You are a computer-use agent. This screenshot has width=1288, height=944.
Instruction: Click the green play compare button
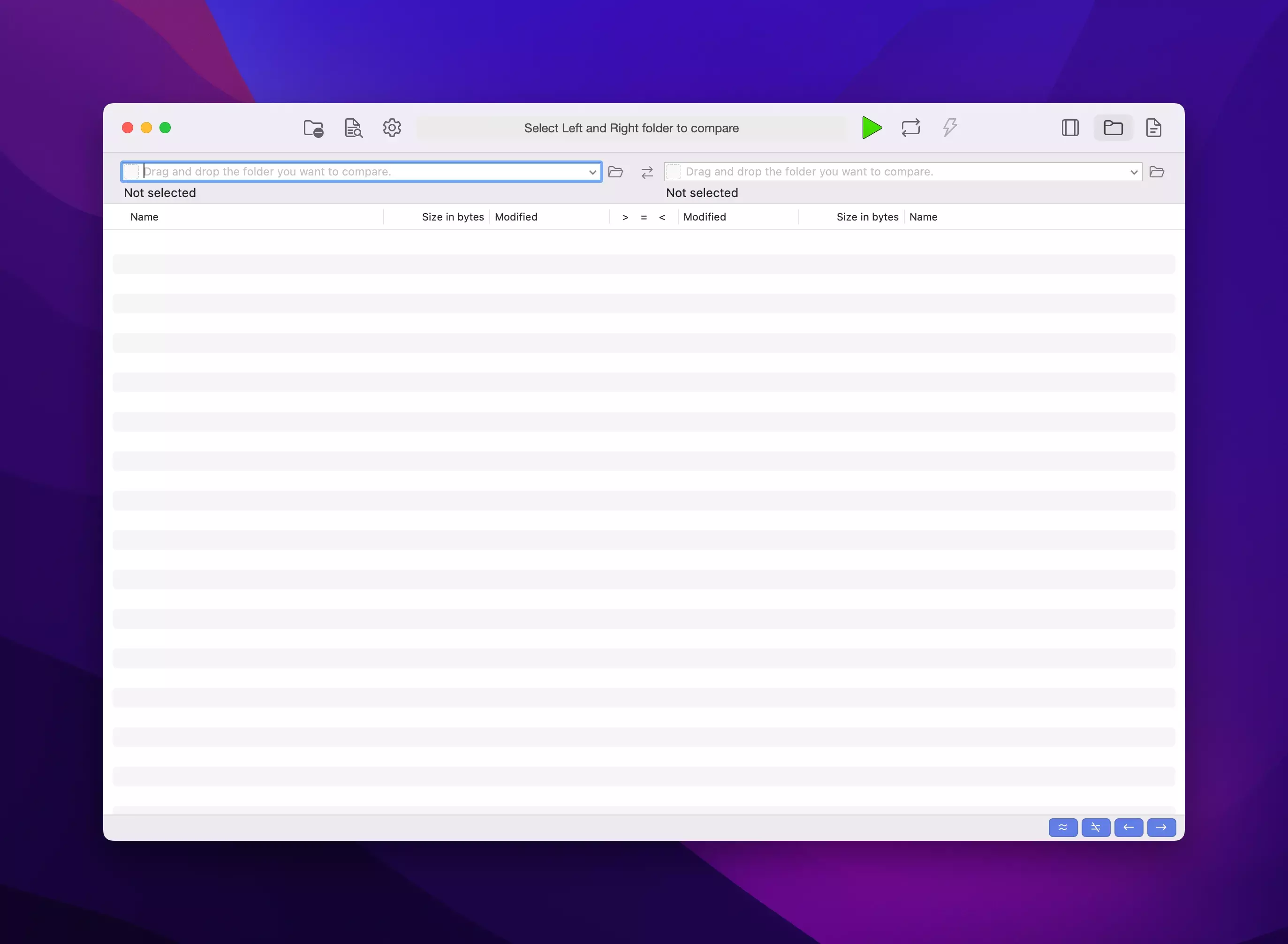[x=871, y=128]
